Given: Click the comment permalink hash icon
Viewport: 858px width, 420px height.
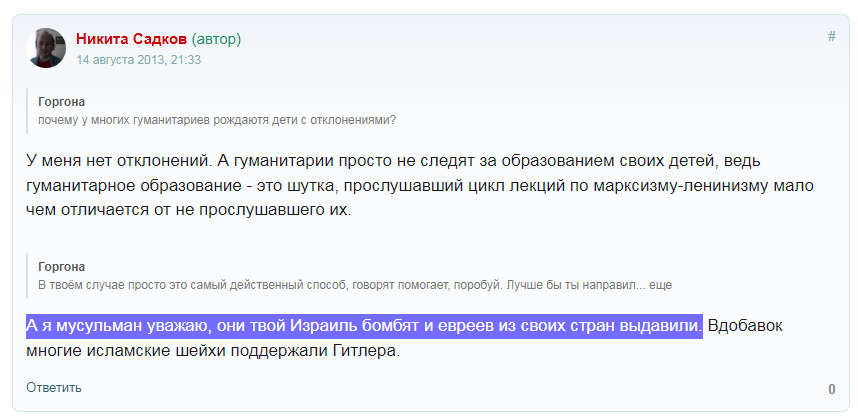Looking at the screenshot, I should coord(831,36).
